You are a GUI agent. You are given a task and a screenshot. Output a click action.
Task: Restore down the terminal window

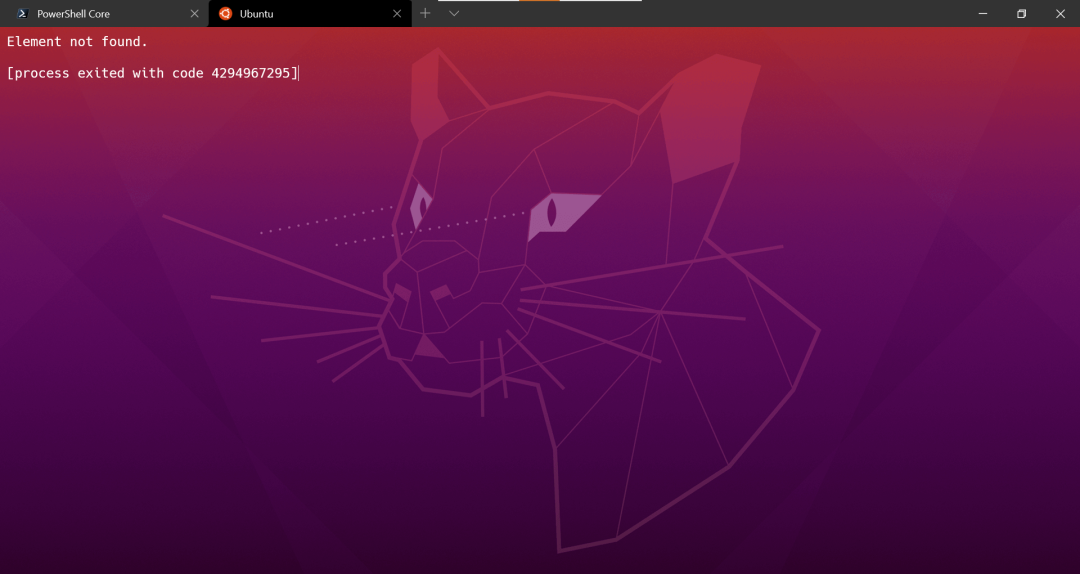pyautogui.click(x=1021, y=14)
